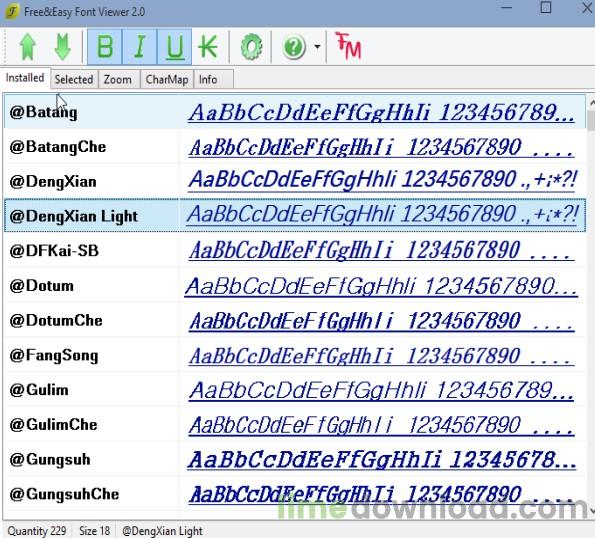Select the @BatangChe font name
Image resolution: width=595 pixels, height=538 pixels.
coord(58,147)
